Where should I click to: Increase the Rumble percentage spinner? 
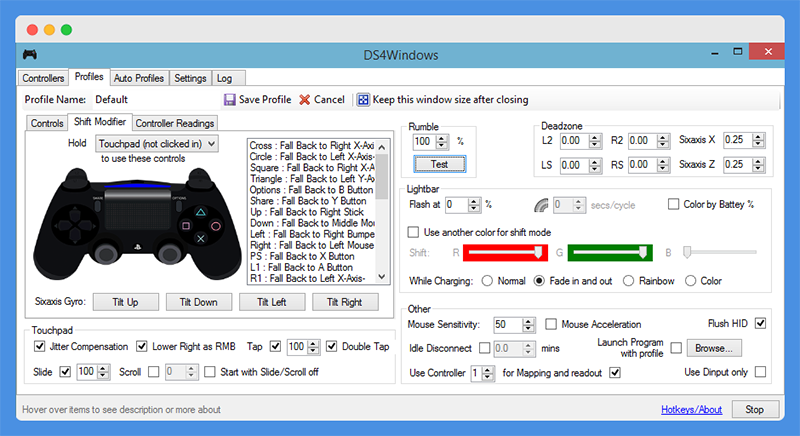pos(442,138)
